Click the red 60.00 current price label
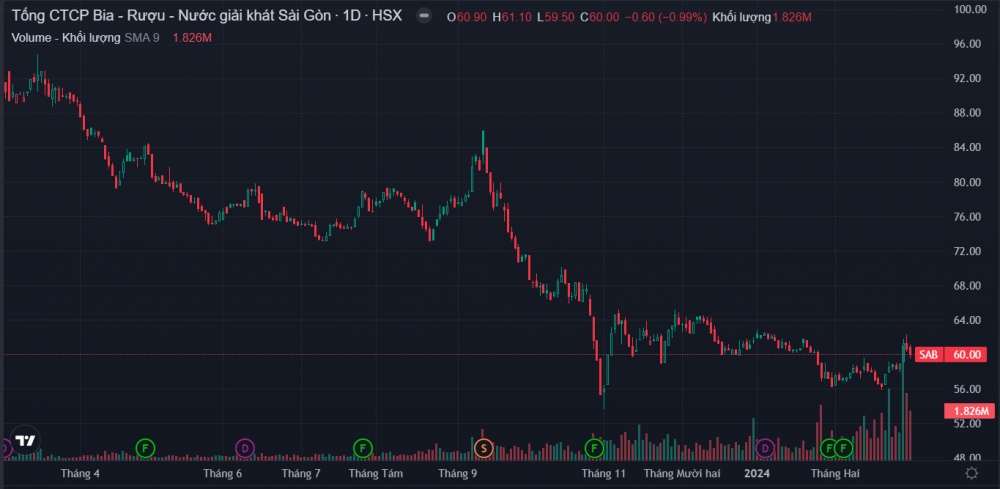This screenshot has width=1000, height=489. (x=964, y=355)
